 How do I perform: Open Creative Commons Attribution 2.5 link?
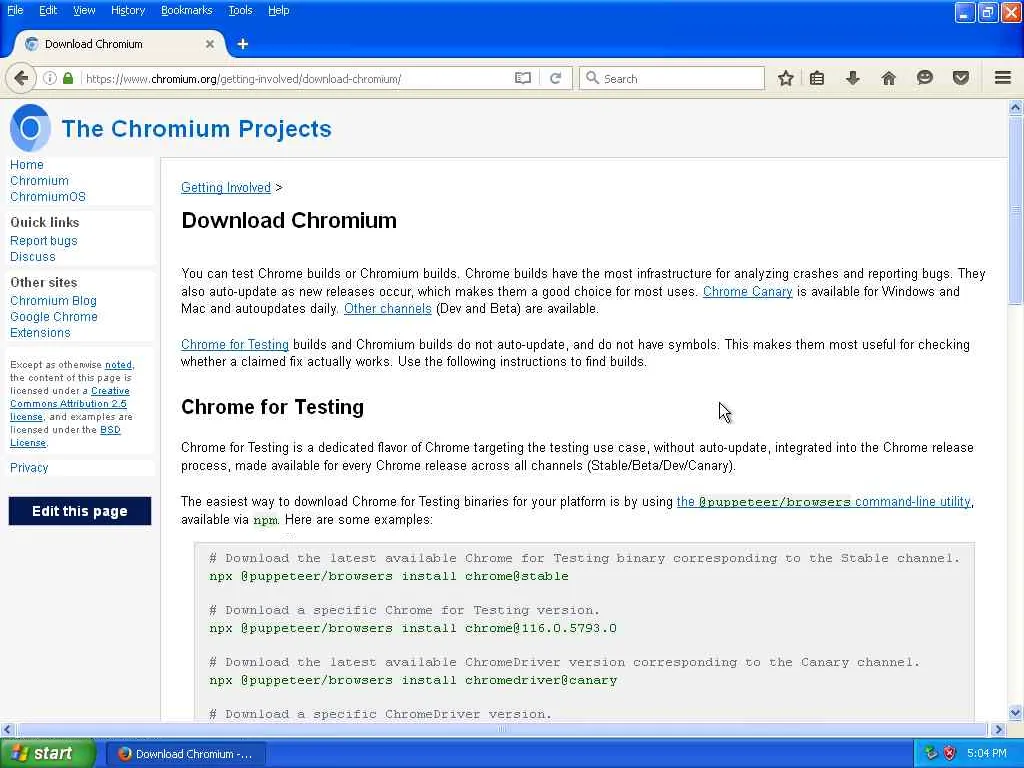68,404
